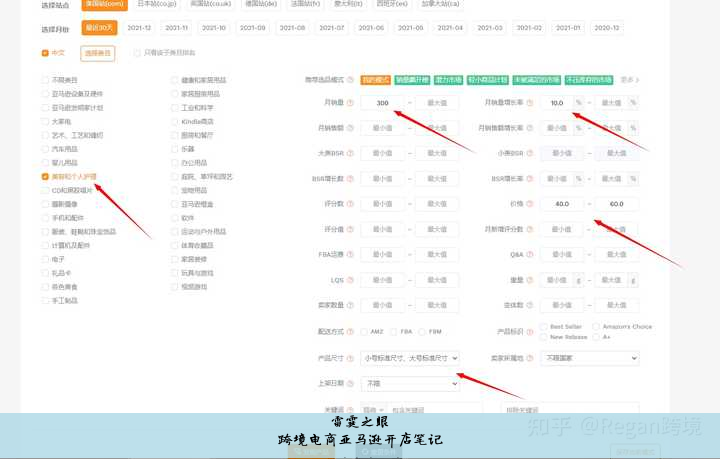The height and width of the screenshot is (459, 720).
Task: Open the 产品尺寸 size dropdown
Action: (x=410, y=358)
